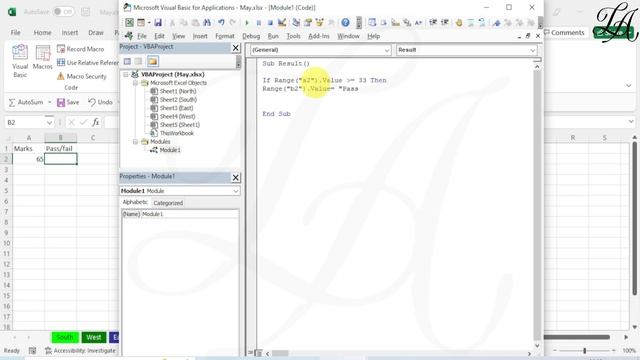Click the Insert Function fx icon
The image size is (640, 360).
click(x=96, y=122)
